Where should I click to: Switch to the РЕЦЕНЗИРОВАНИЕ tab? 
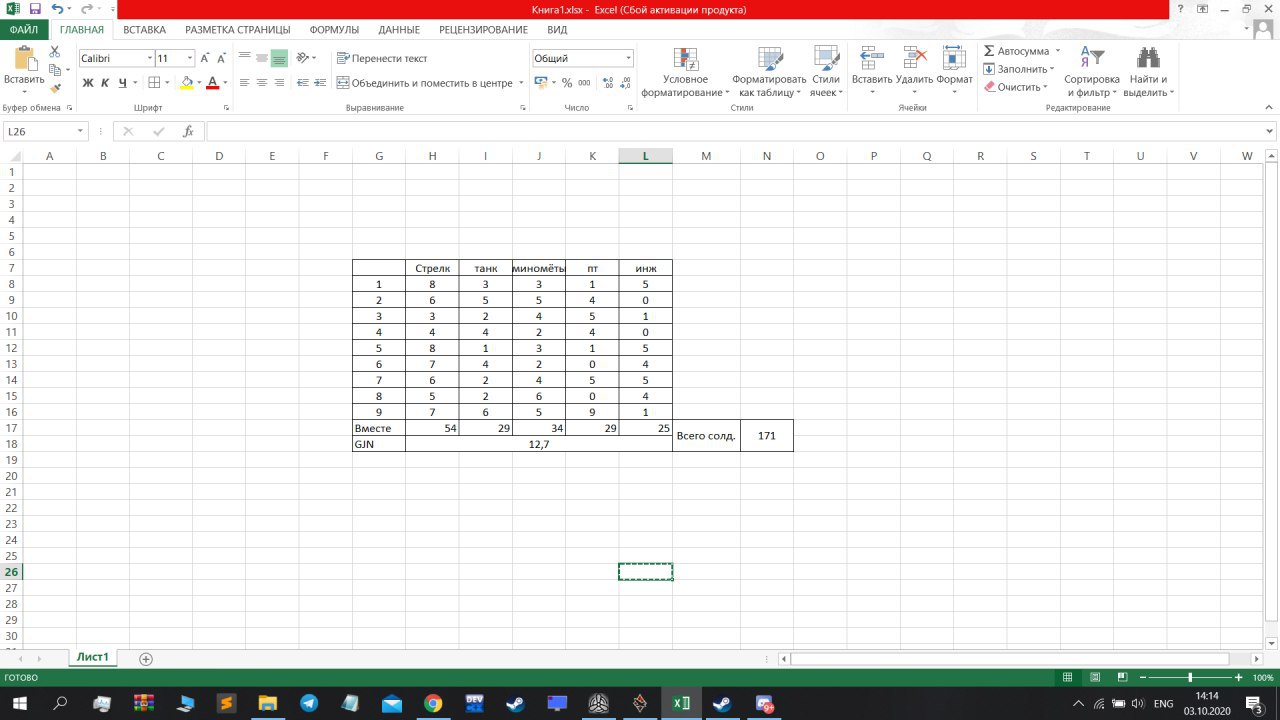(x=483, y=30)
